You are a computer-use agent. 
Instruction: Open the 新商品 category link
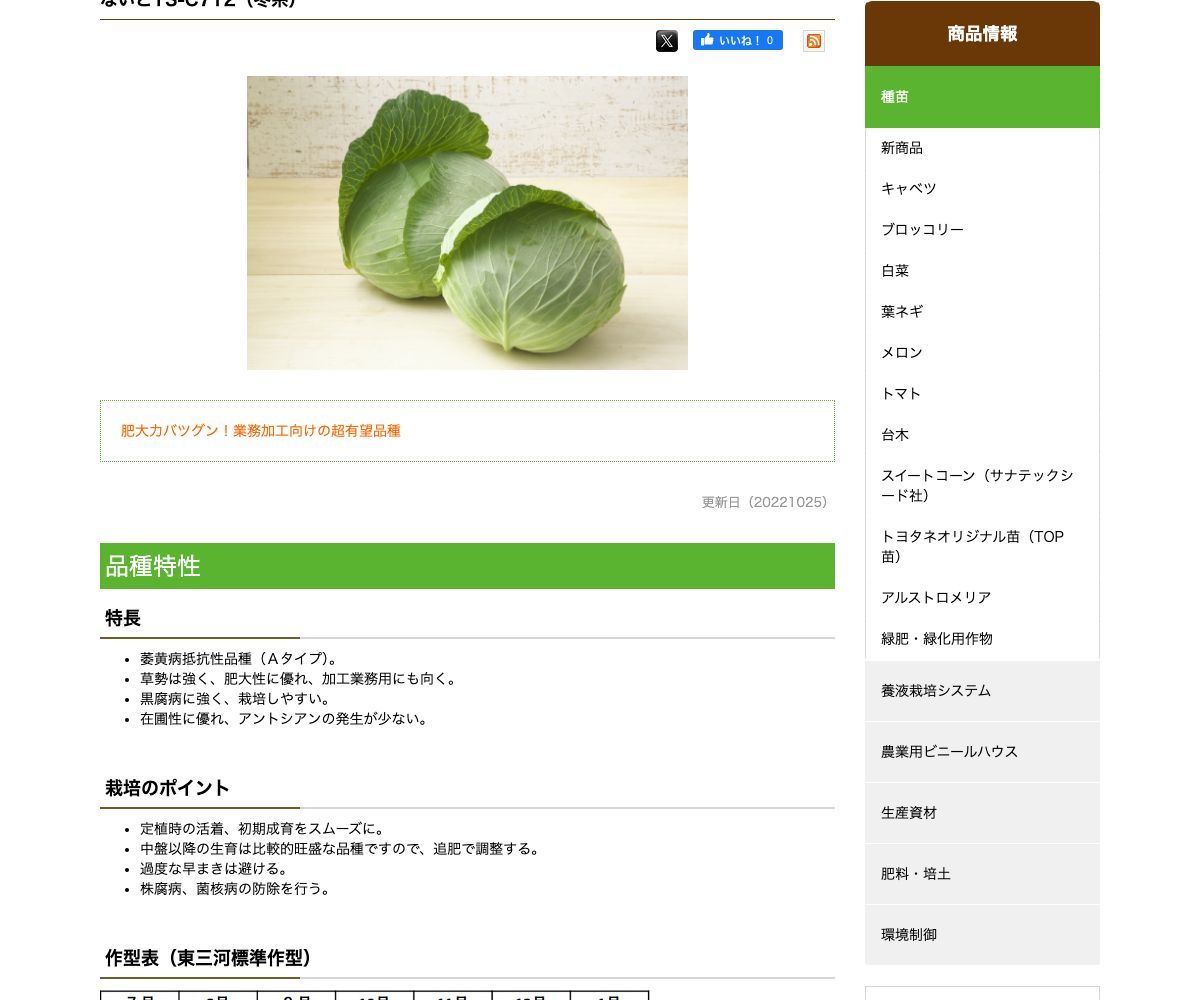(902, 148)
